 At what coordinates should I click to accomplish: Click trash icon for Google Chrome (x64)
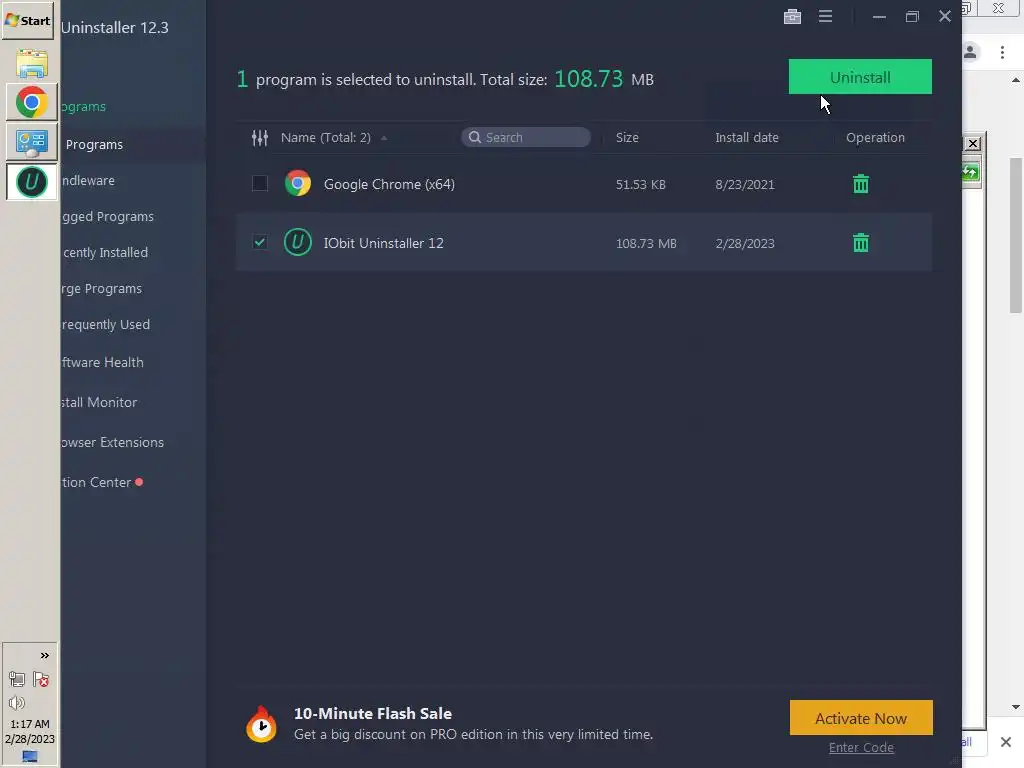pyautogui.click(x=861, y=184)
